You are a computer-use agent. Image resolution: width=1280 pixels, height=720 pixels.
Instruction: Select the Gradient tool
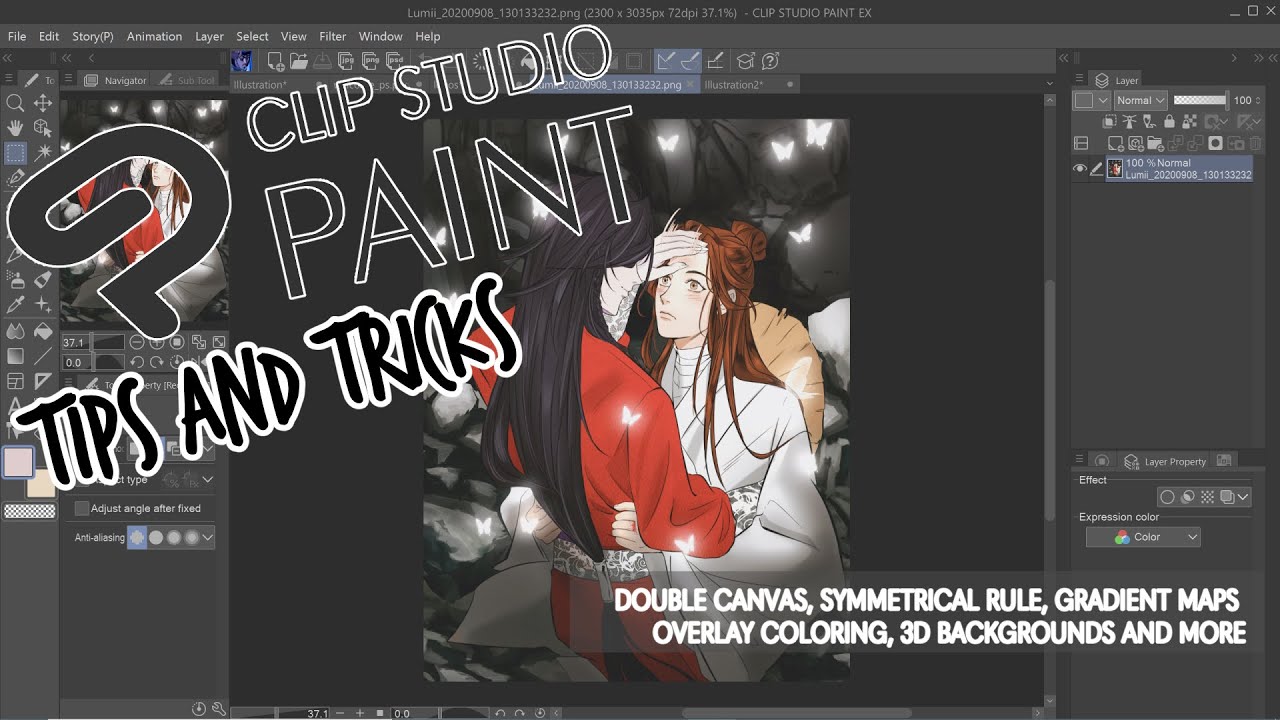coord(15,356)
